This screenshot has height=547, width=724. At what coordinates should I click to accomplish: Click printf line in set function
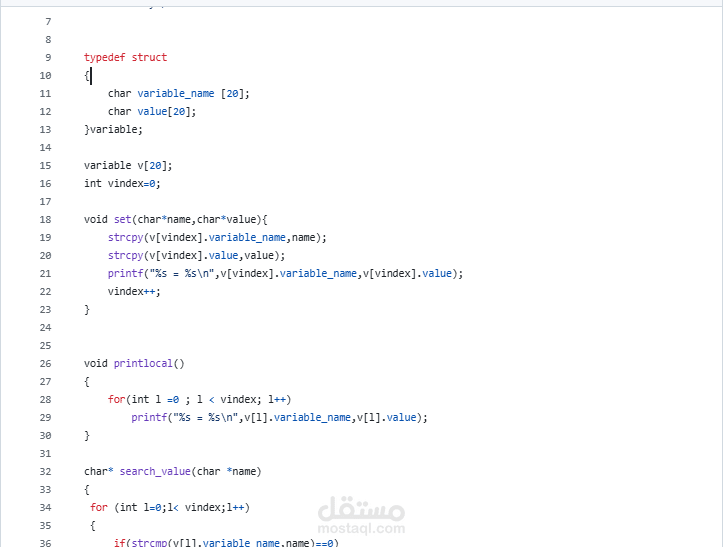[x=285, y=274]
